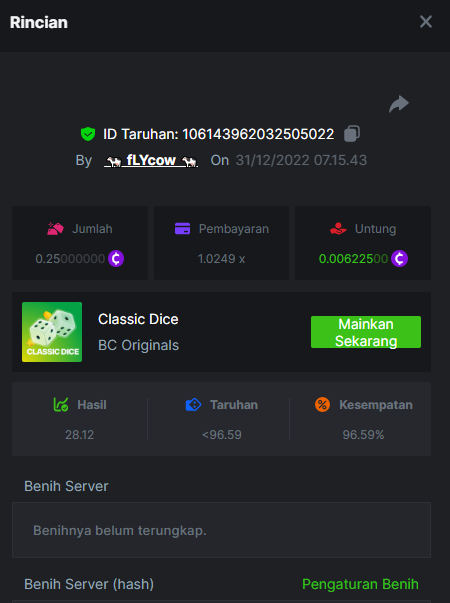Screen dimensions: 450x603
Task: Click the pink Jumlah amount icon
Action: pyautogui.click(x=55, y=228)
